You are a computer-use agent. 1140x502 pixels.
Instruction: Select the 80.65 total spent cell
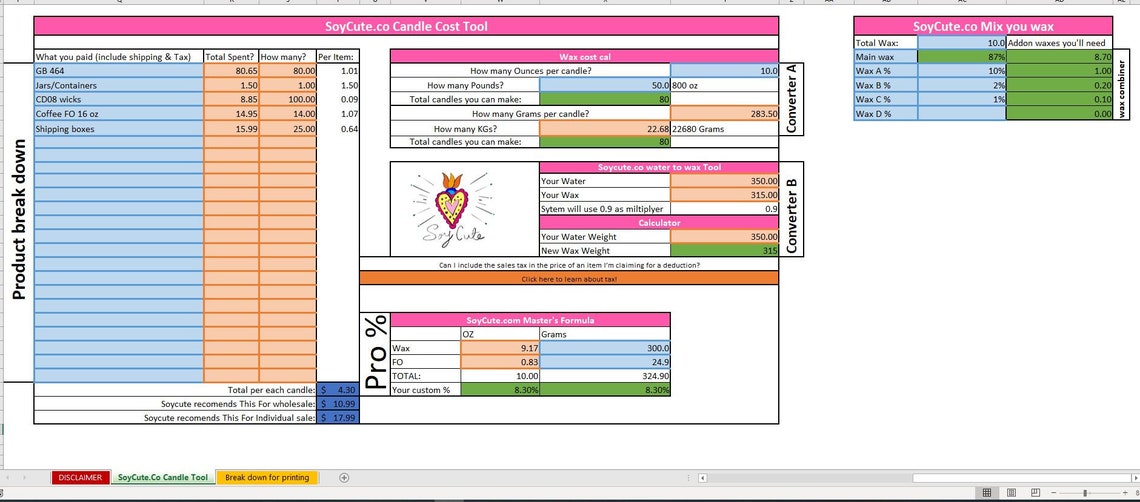231,71
